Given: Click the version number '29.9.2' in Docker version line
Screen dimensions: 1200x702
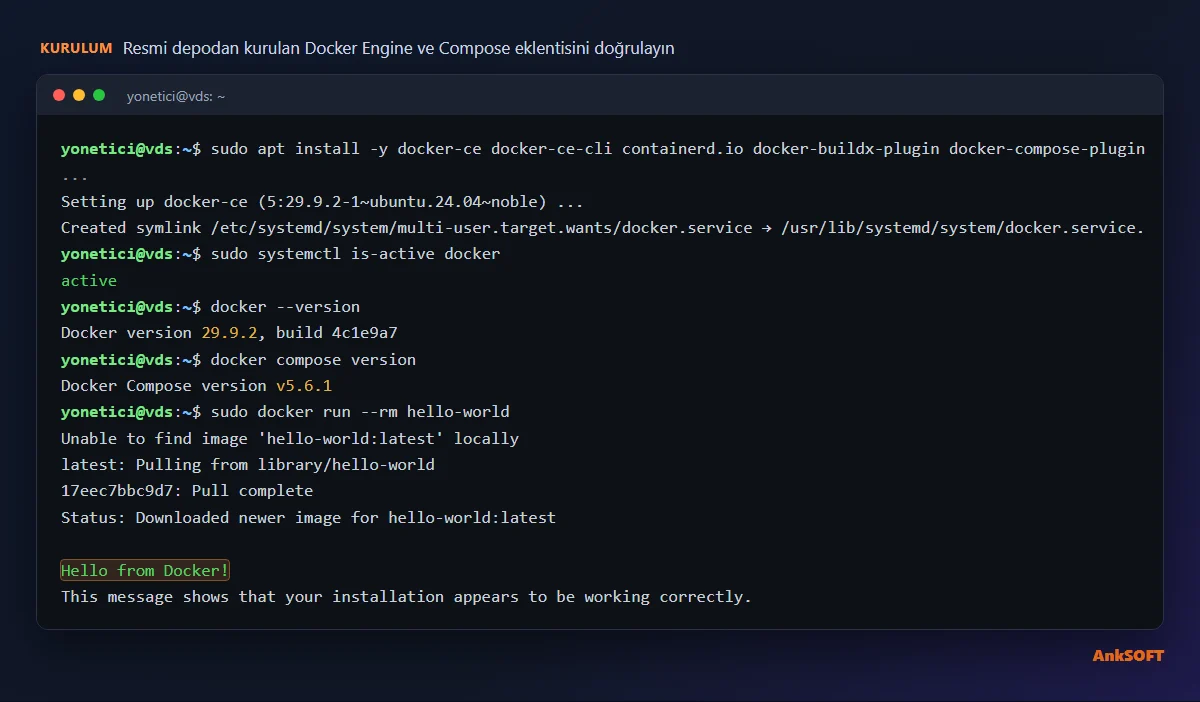Looking at the screenshot, I should (229, 333).
